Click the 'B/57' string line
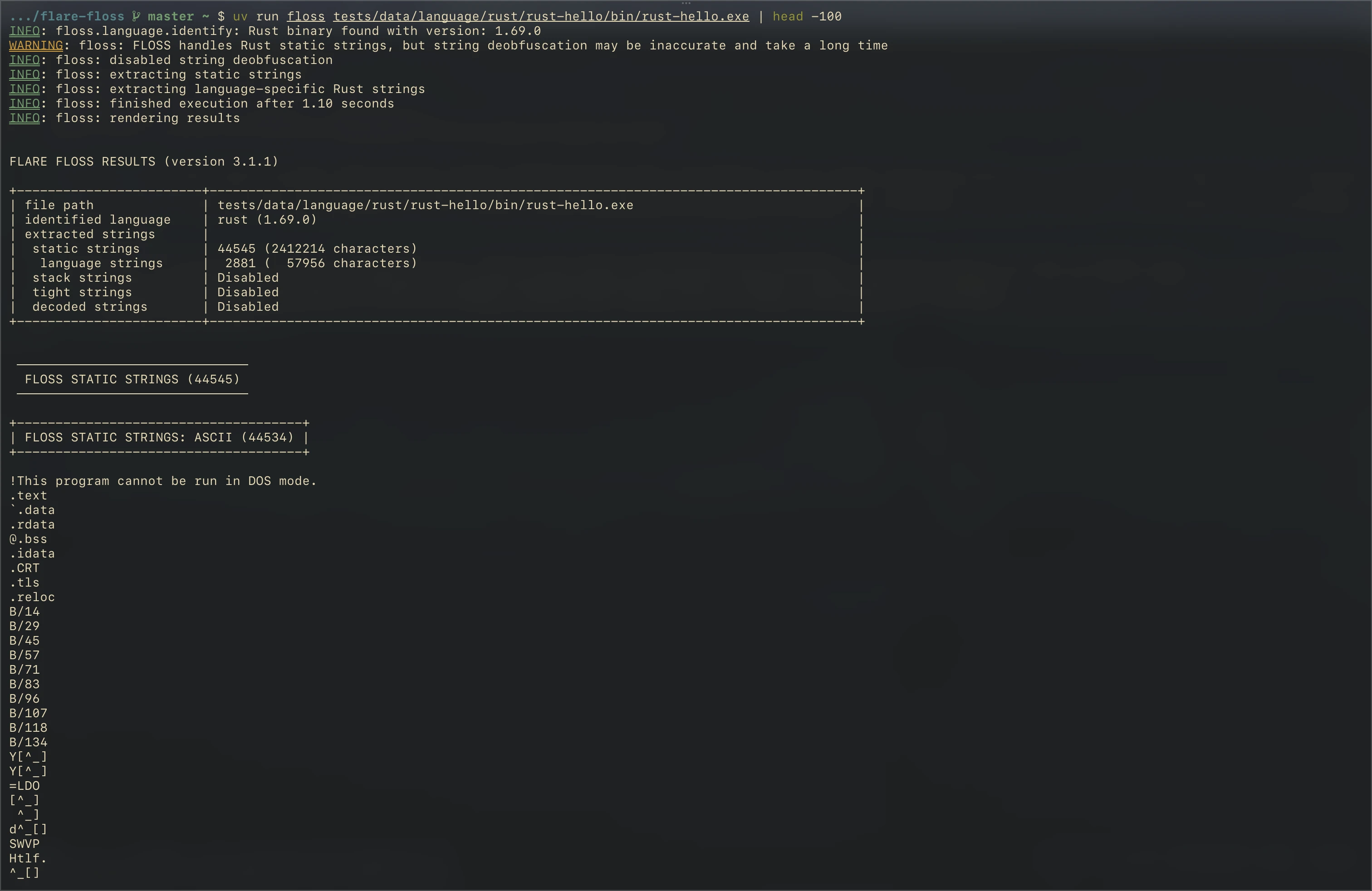This screenshot has width=1372, height=891. tap(24, 655)
